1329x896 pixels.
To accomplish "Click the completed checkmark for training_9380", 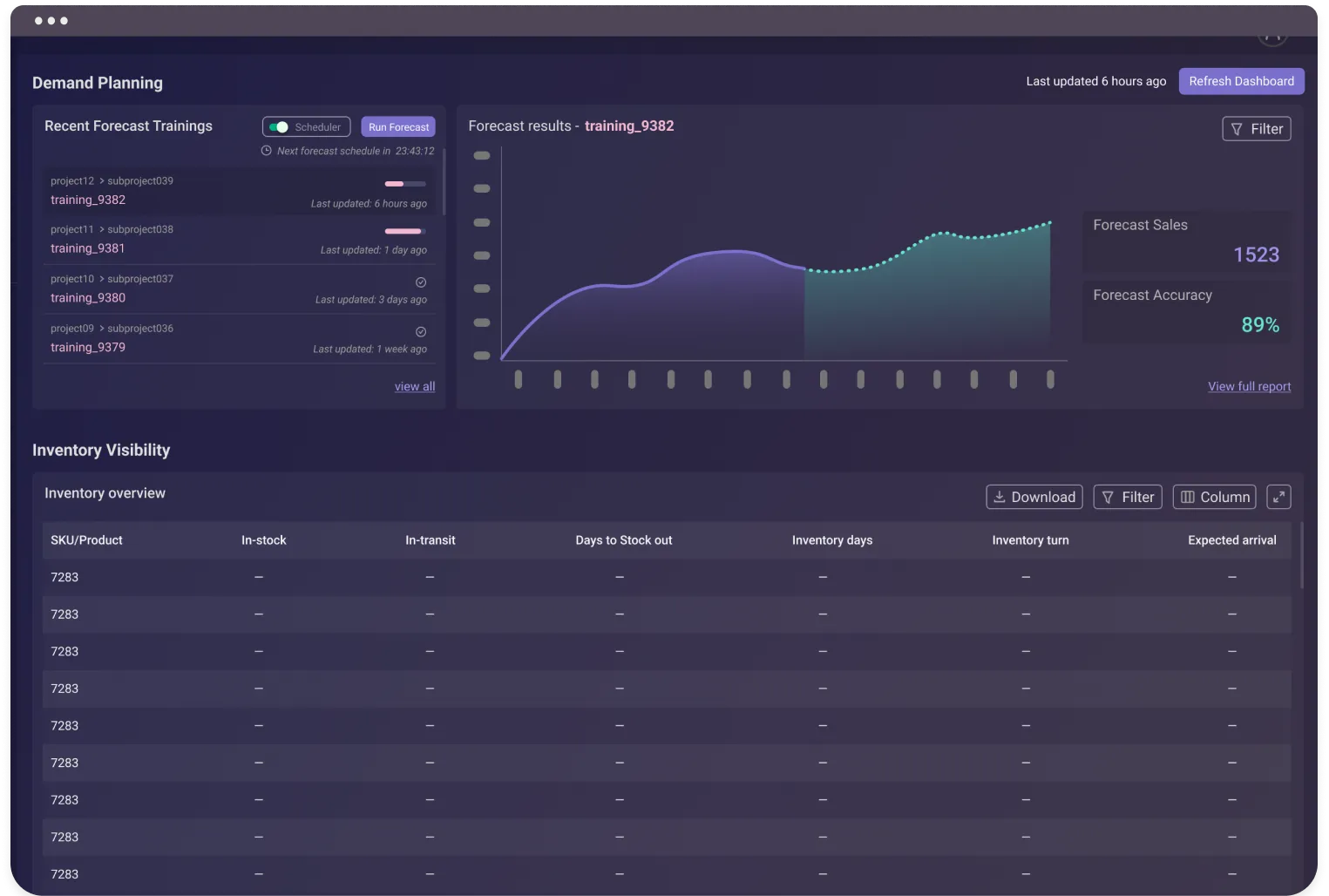I will 420,282.
